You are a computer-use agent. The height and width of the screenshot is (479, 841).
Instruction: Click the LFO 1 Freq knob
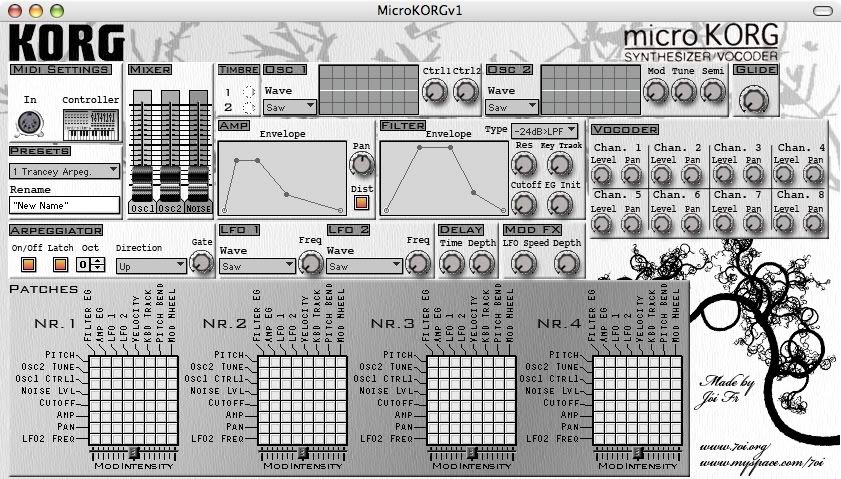311,263
